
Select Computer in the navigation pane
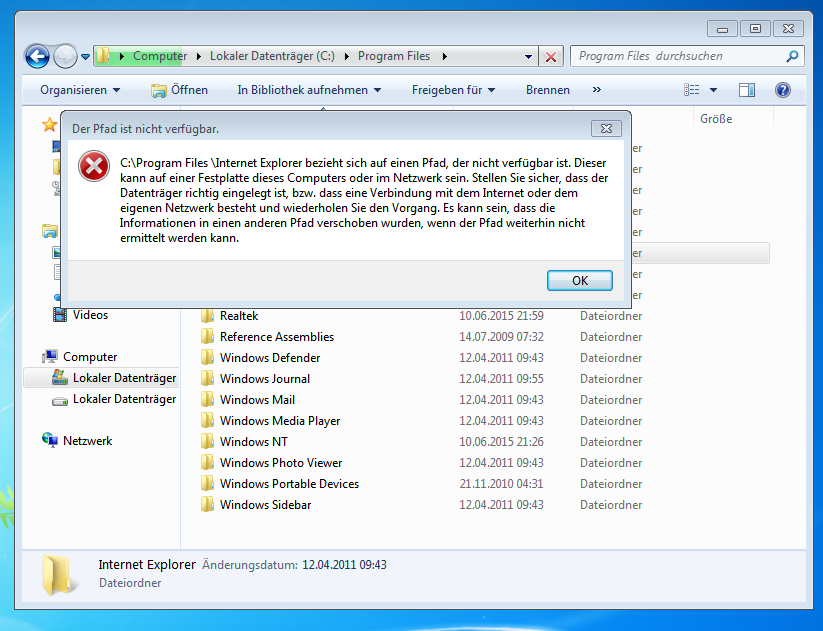[x=90, y=357]
